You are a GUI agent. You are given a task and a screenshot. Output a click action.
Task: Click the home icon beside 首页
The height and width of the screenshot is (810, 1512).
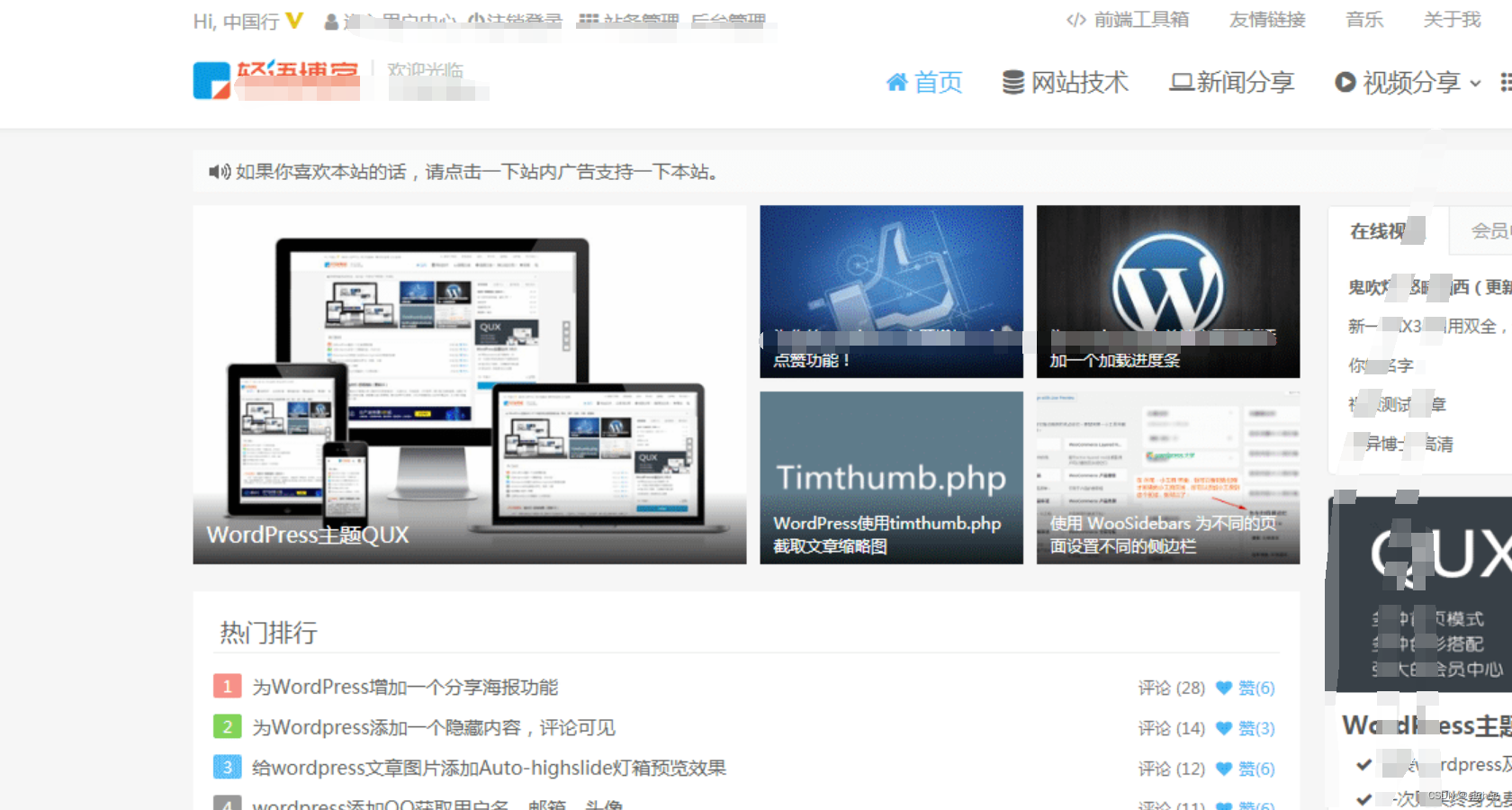point(896,82)
